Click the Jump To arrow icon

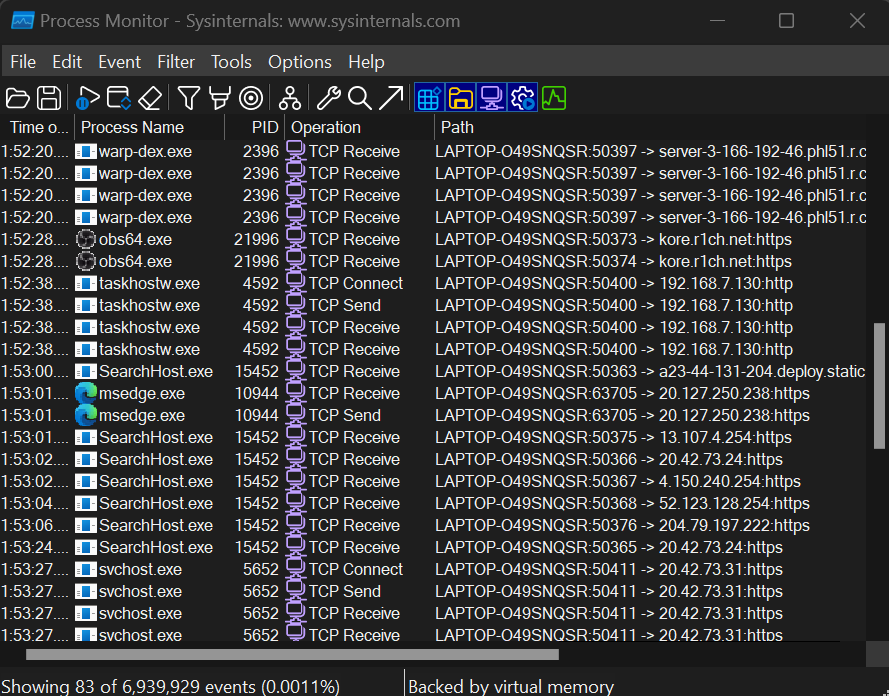pyautogui.click(x=391, y=98)
